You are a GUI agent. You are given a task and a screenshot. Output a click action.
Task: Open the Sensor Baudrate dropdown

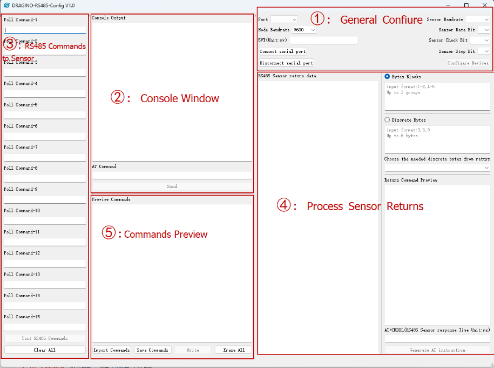478,19
